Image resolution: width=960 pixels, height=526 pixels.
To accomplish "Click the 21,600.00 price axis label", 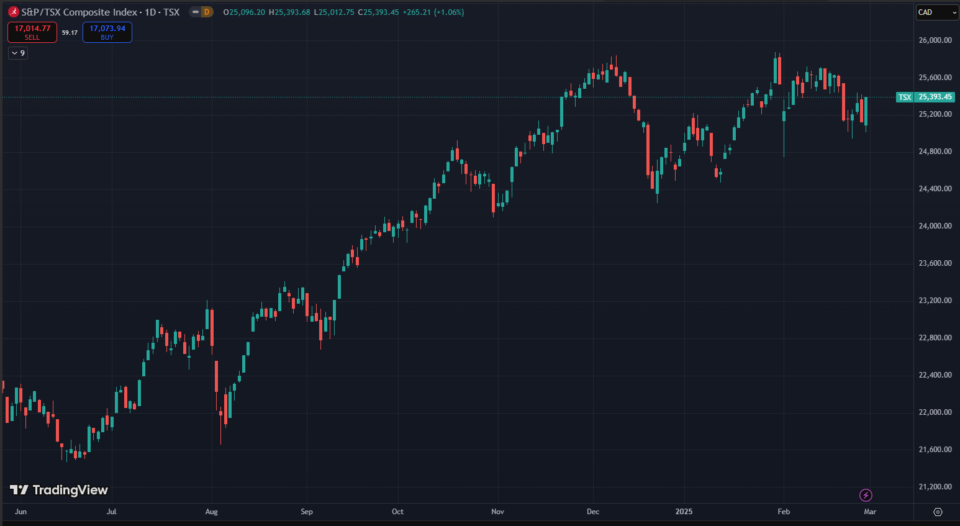I will [936, 449].
